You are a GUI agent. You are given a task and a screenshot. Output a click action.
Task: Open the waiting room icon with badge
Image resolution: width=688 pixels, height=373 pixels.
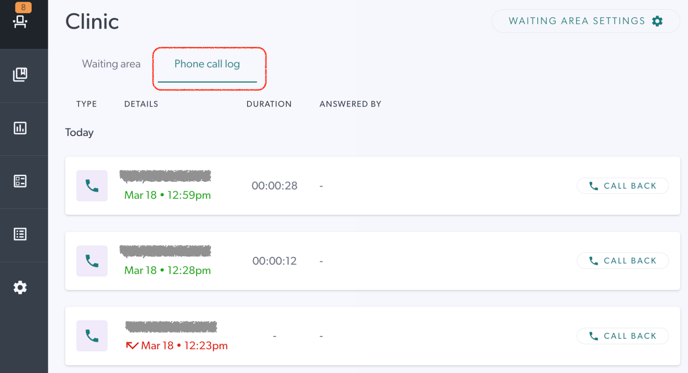click(x=20, y=20)
